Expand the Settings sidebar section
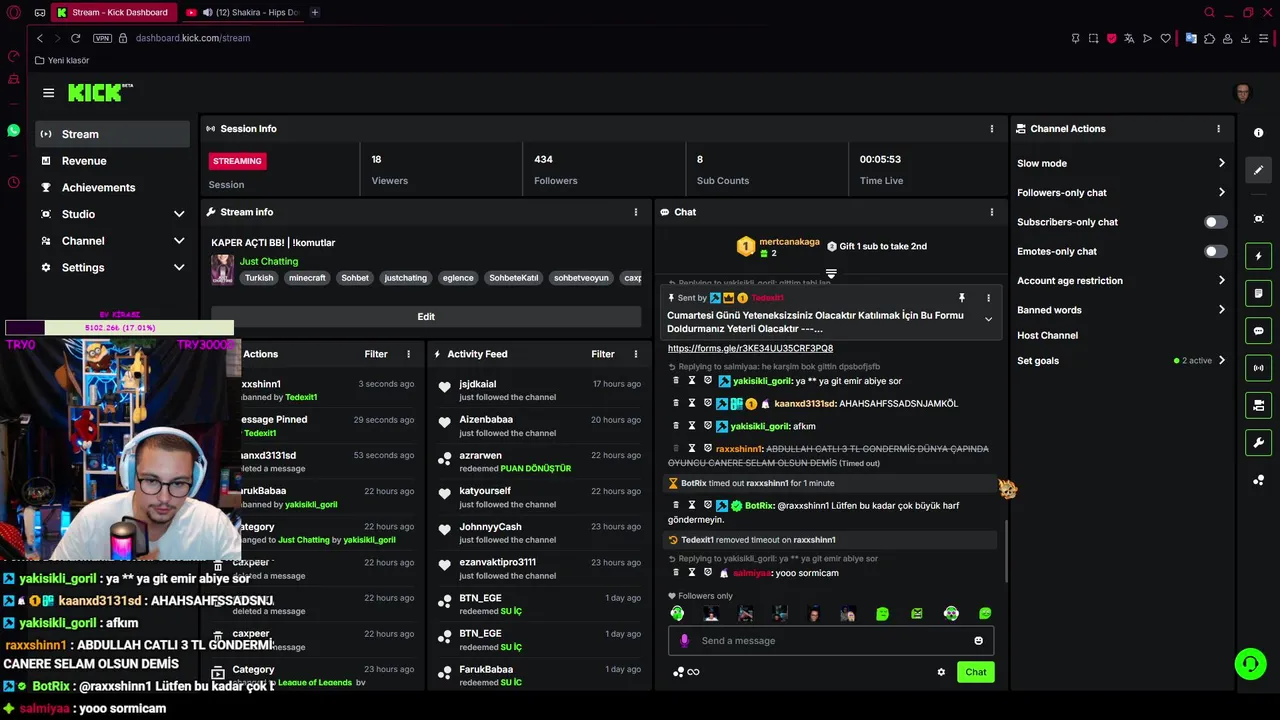The image size is (1280, 720). (112, 268)
